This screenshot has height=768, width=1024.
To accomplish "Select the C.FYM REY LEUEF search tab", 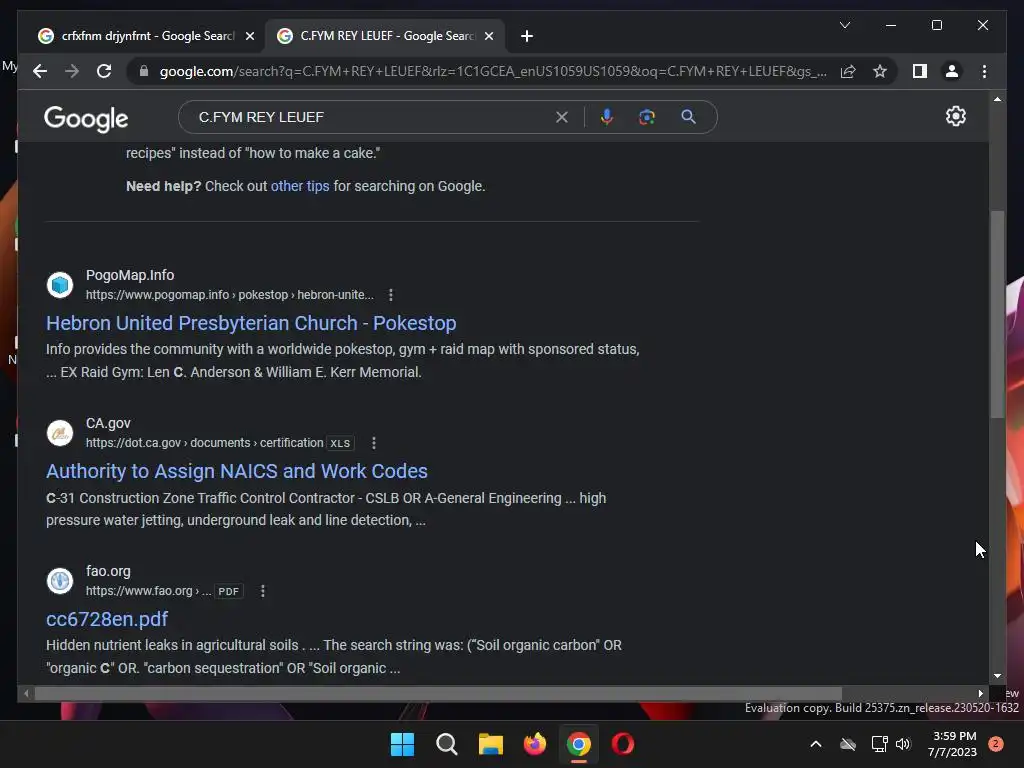I will 385,36.
